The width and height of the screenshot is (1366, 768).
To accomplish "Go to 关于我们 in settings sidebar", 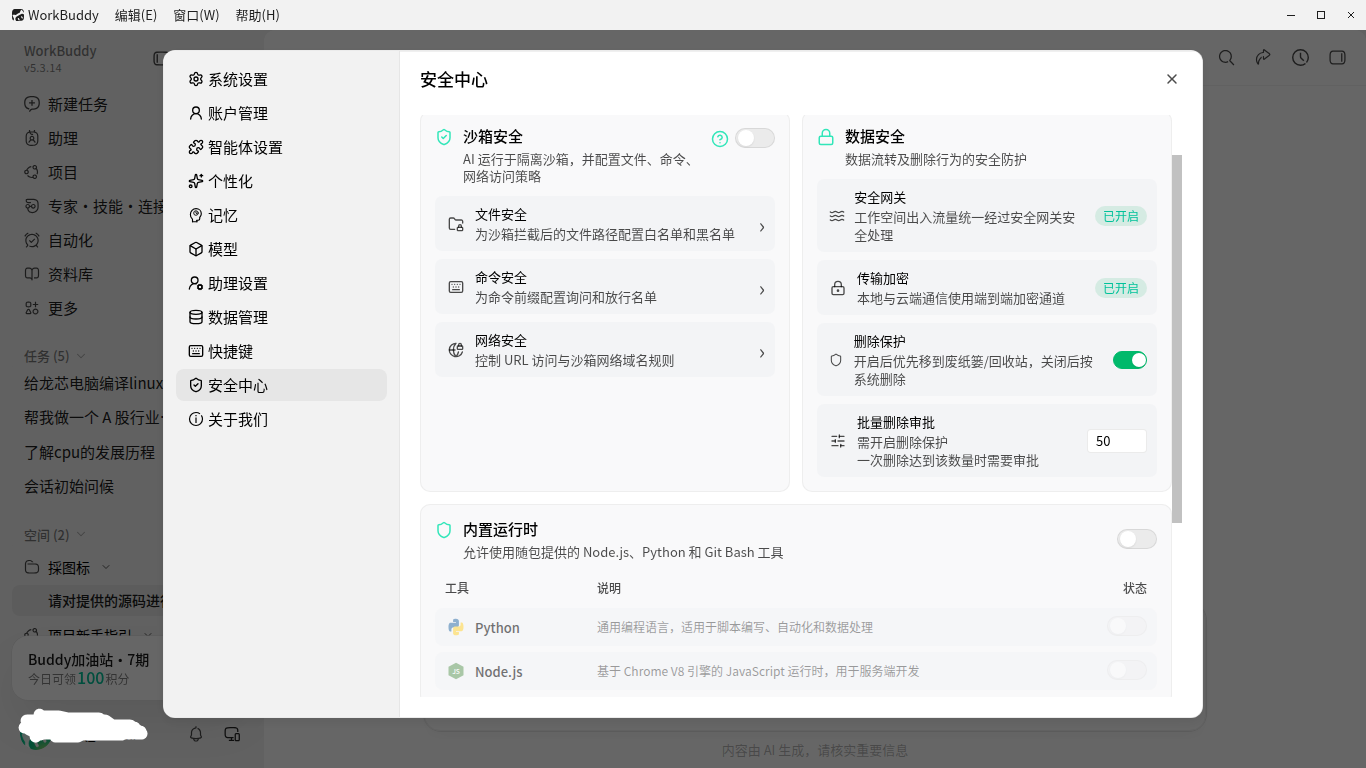I will [x=281, y=420].
